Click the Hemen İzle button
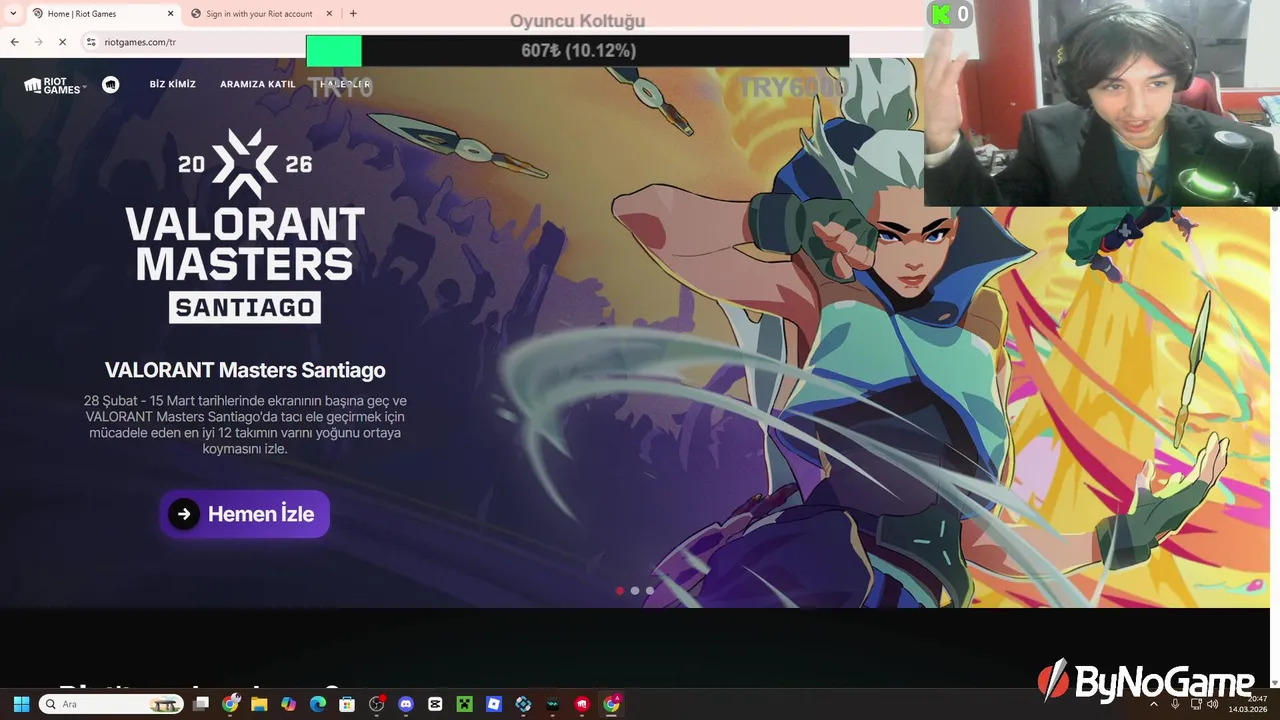 245,514
